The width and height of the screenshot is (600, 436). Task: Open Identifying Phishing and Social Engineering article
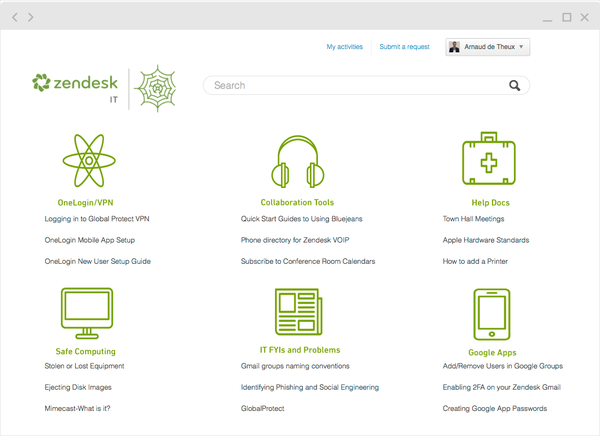pyautogui.click(x=310, y=387)
